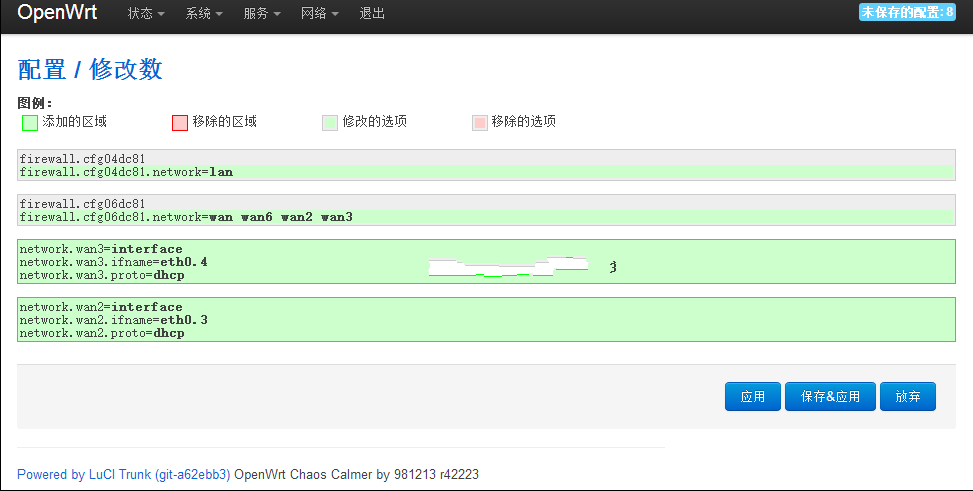
Task: Open the 服务 dropdown menu
Action: [x=262, y=14]
